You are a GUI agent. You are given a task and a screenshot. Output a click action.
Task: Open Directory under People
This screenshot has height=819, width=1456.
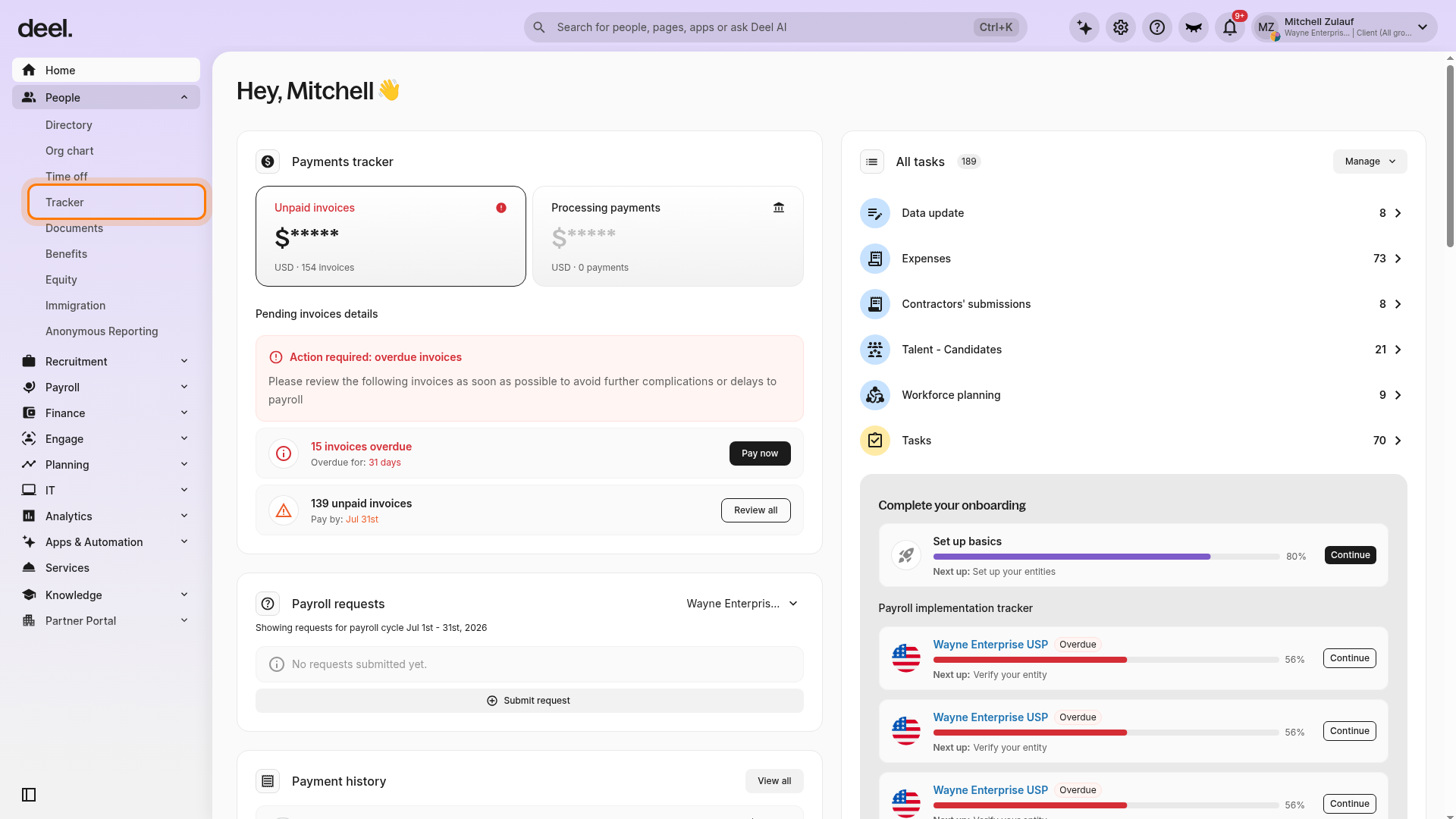68,125
